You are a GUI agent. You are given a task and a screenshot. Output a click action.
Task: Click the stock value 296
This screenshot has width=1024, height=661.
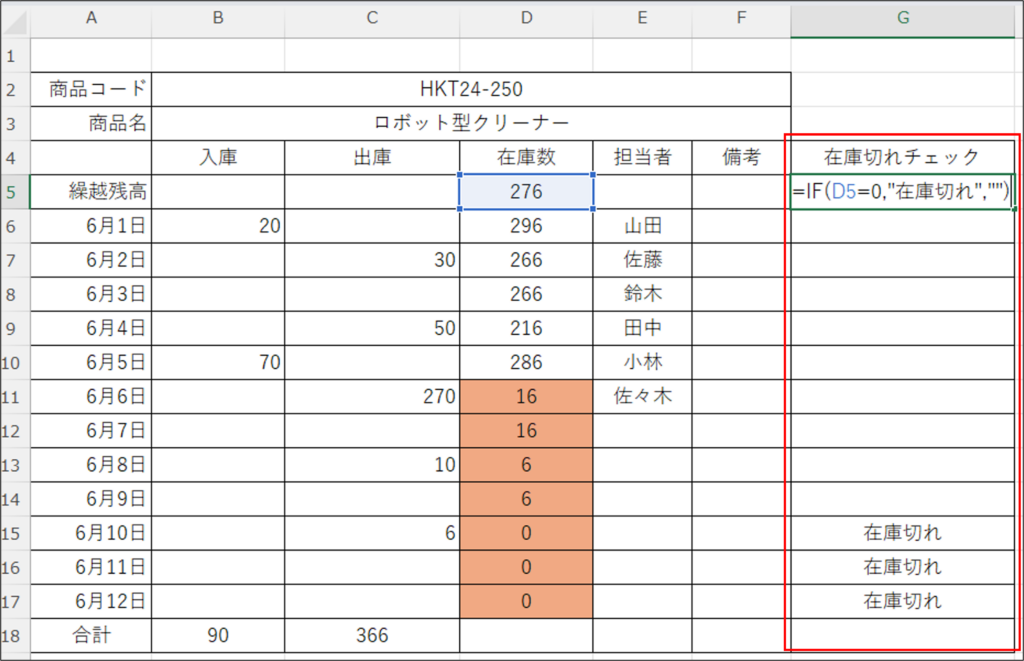(x=526, y=226)
